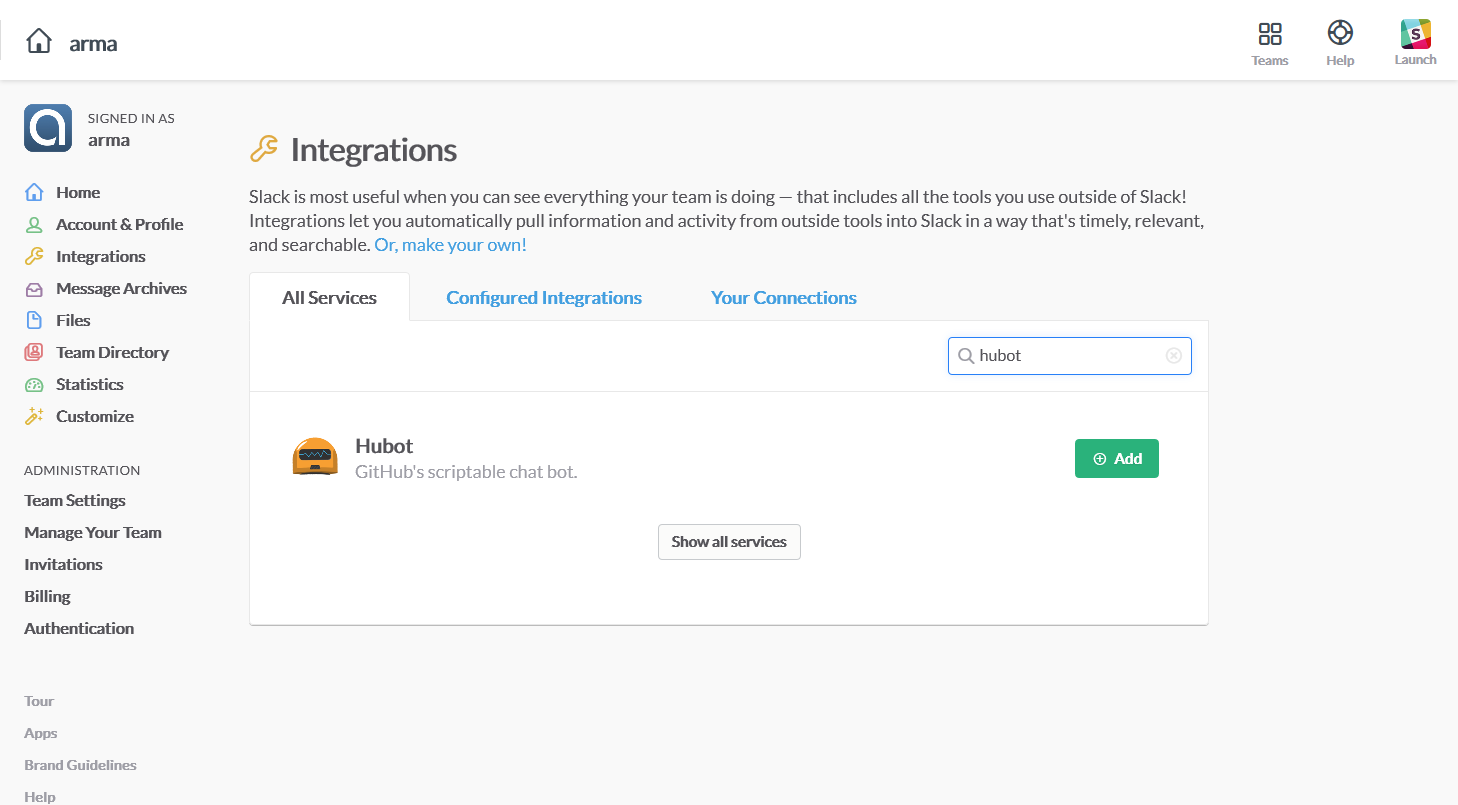Open Billing page
The height and width of the screenshot is (805, 1458).
47,596
